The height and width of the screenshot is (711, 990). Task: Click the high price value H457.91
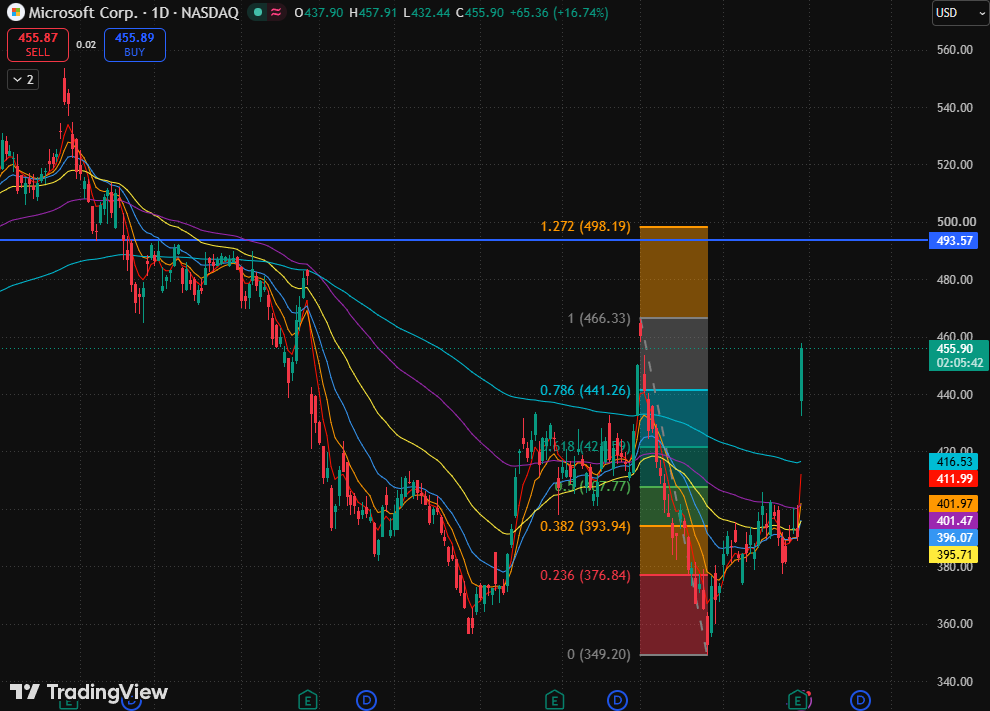tap(374, 13)
